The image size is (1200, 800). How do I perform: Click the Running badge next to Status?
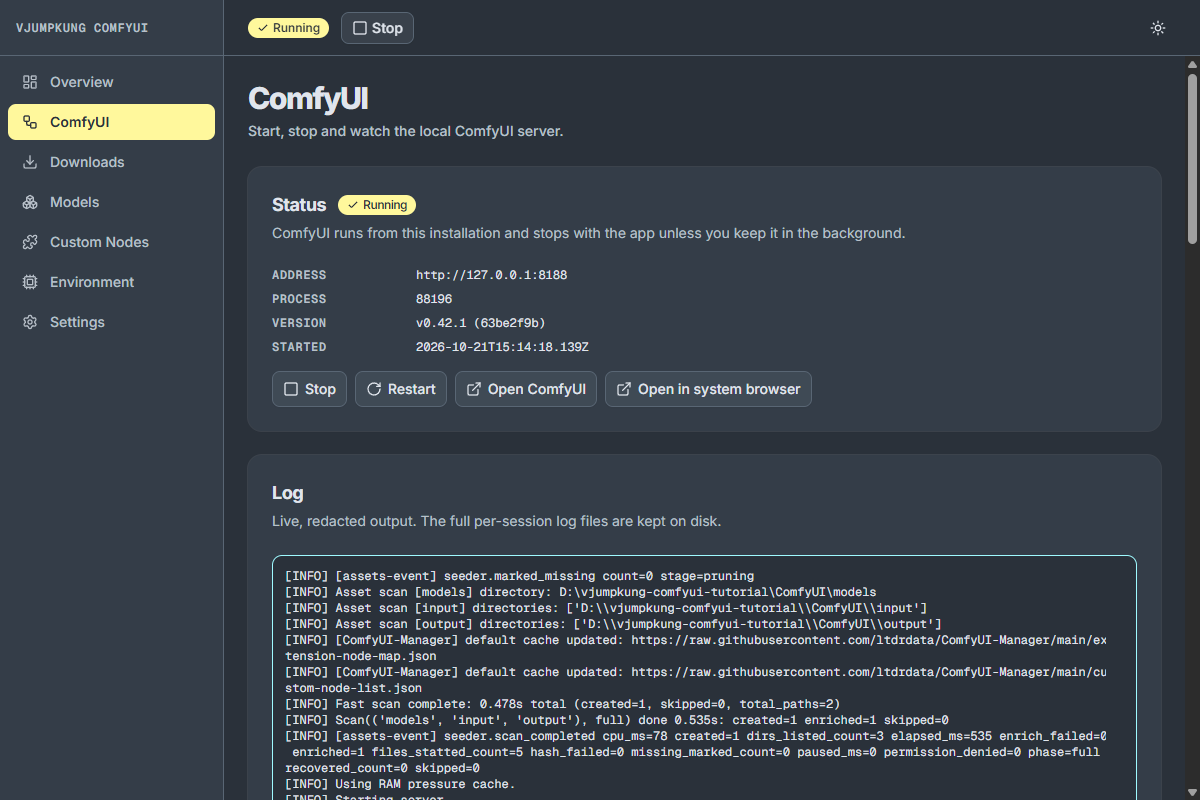[x=377, y=205]
